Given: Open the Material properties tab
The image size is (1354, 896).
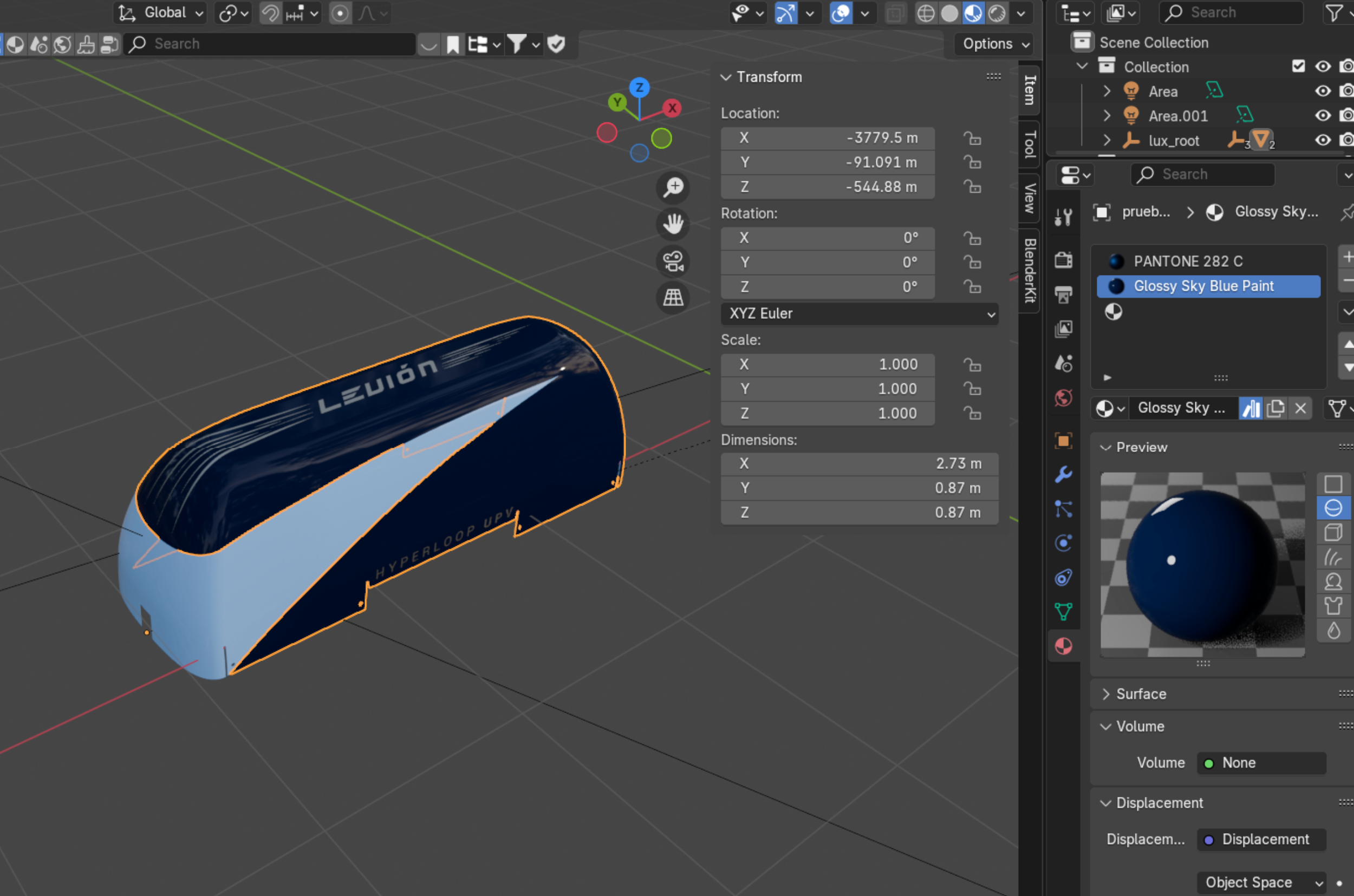Looking at the screenshot, I should [x=1063, y=646].
